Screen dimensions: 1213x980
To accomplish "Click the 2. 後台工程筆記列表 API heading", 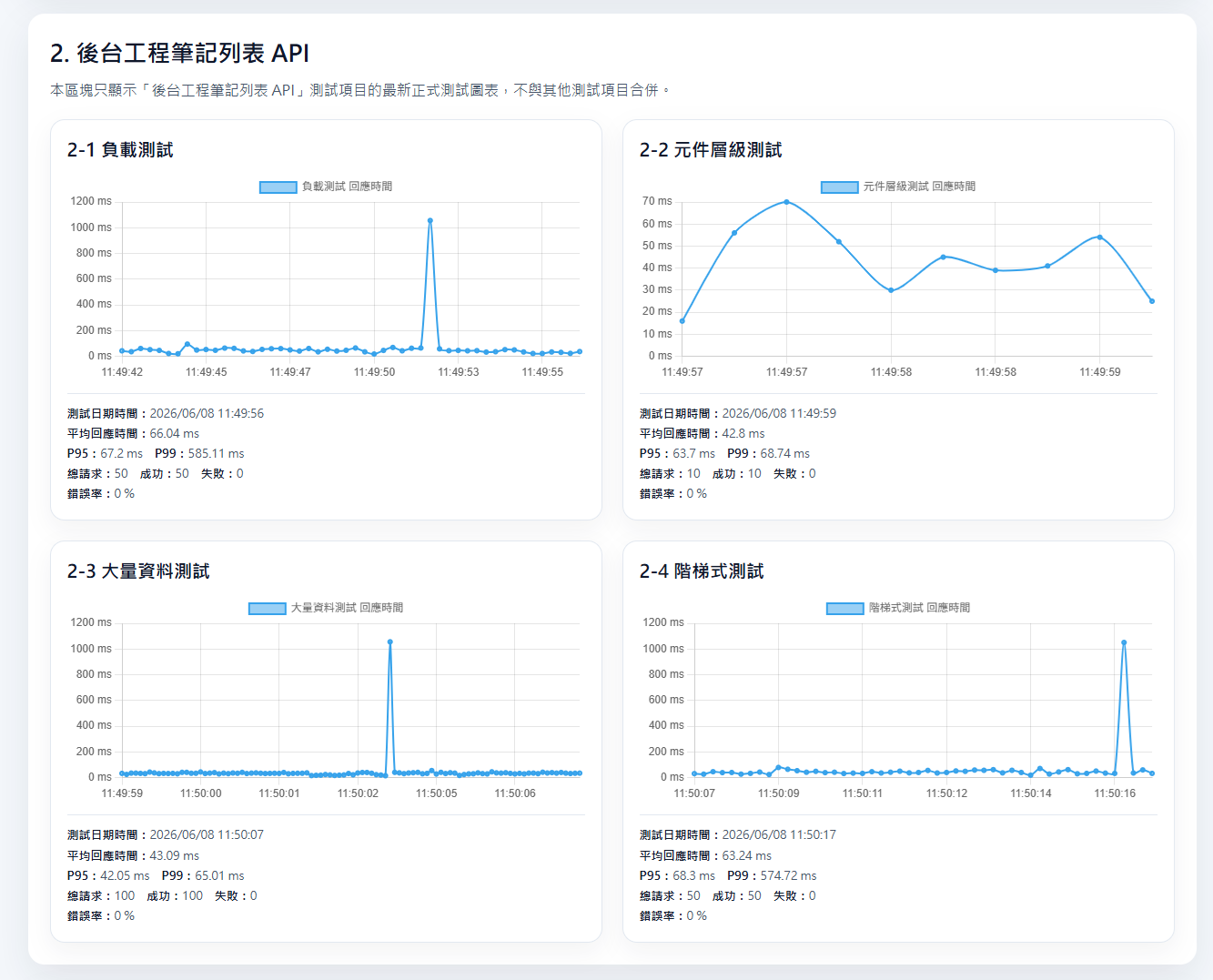I will (180, 54).
